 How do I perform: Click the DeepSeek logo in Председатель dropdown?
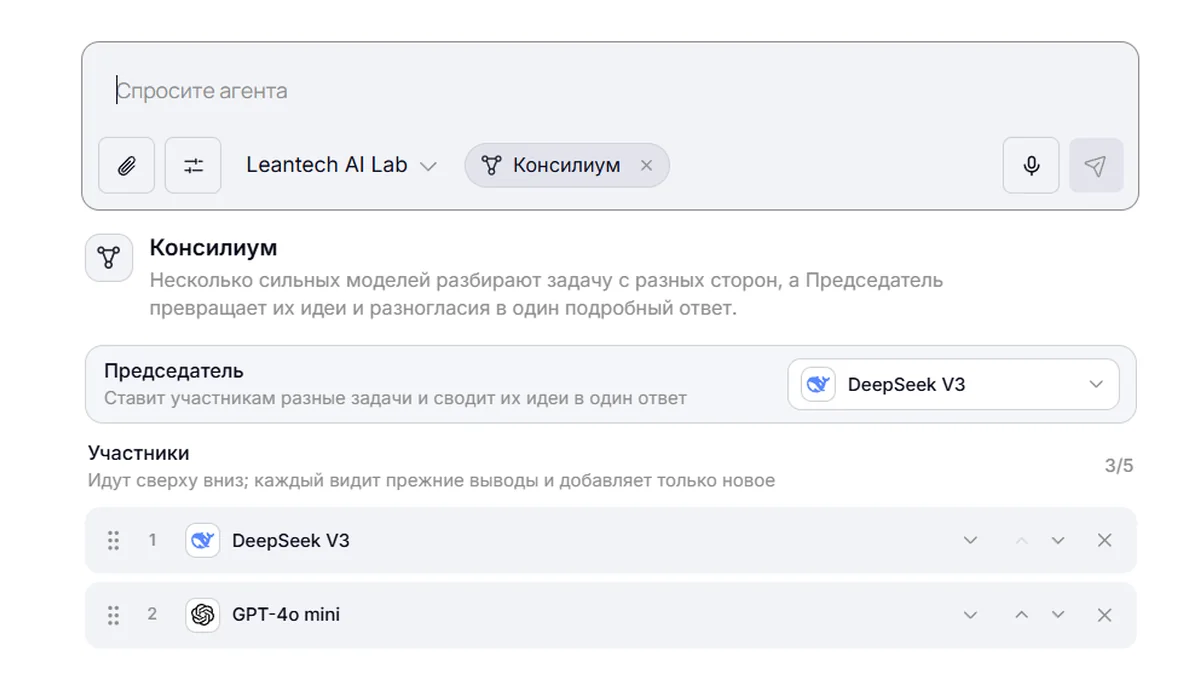tap(819, 384)
